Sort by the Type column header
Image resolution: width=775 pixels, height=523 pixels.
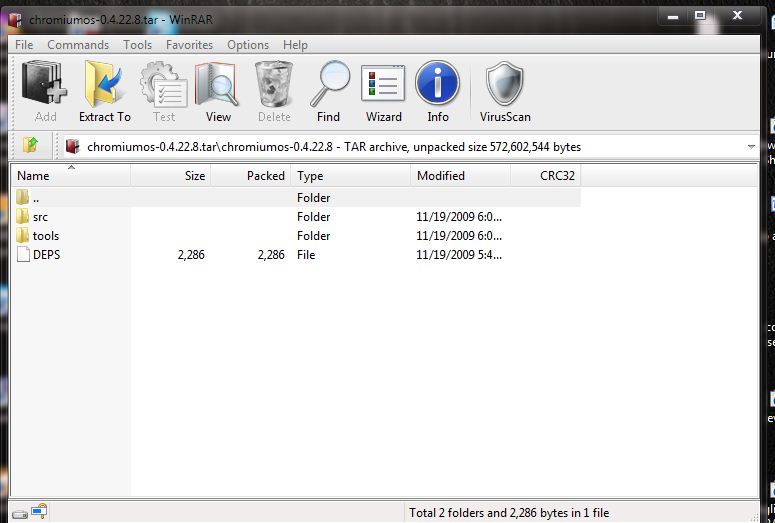pos(351,175)
